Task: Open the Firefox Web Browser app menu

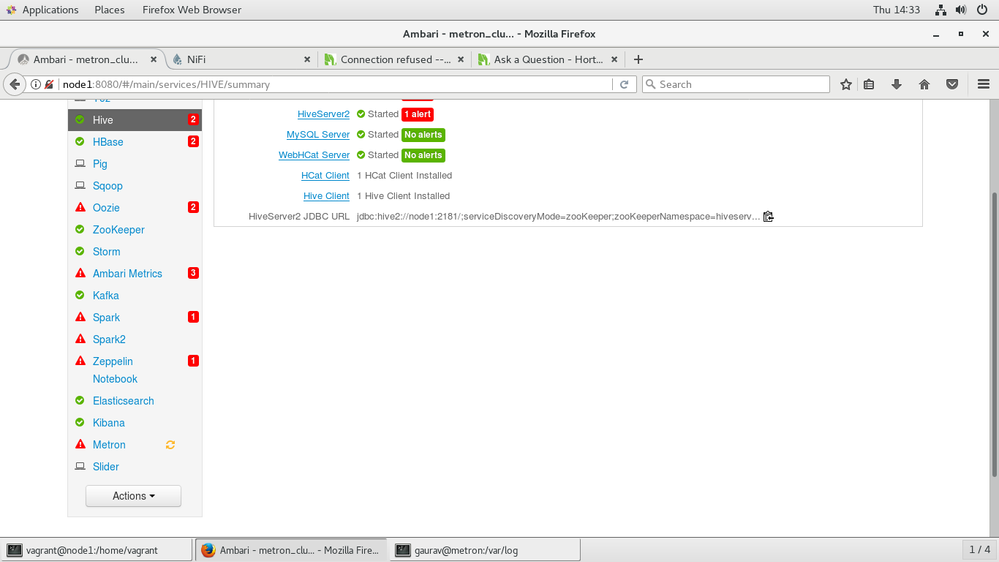Action: click(x=192, y=10)
